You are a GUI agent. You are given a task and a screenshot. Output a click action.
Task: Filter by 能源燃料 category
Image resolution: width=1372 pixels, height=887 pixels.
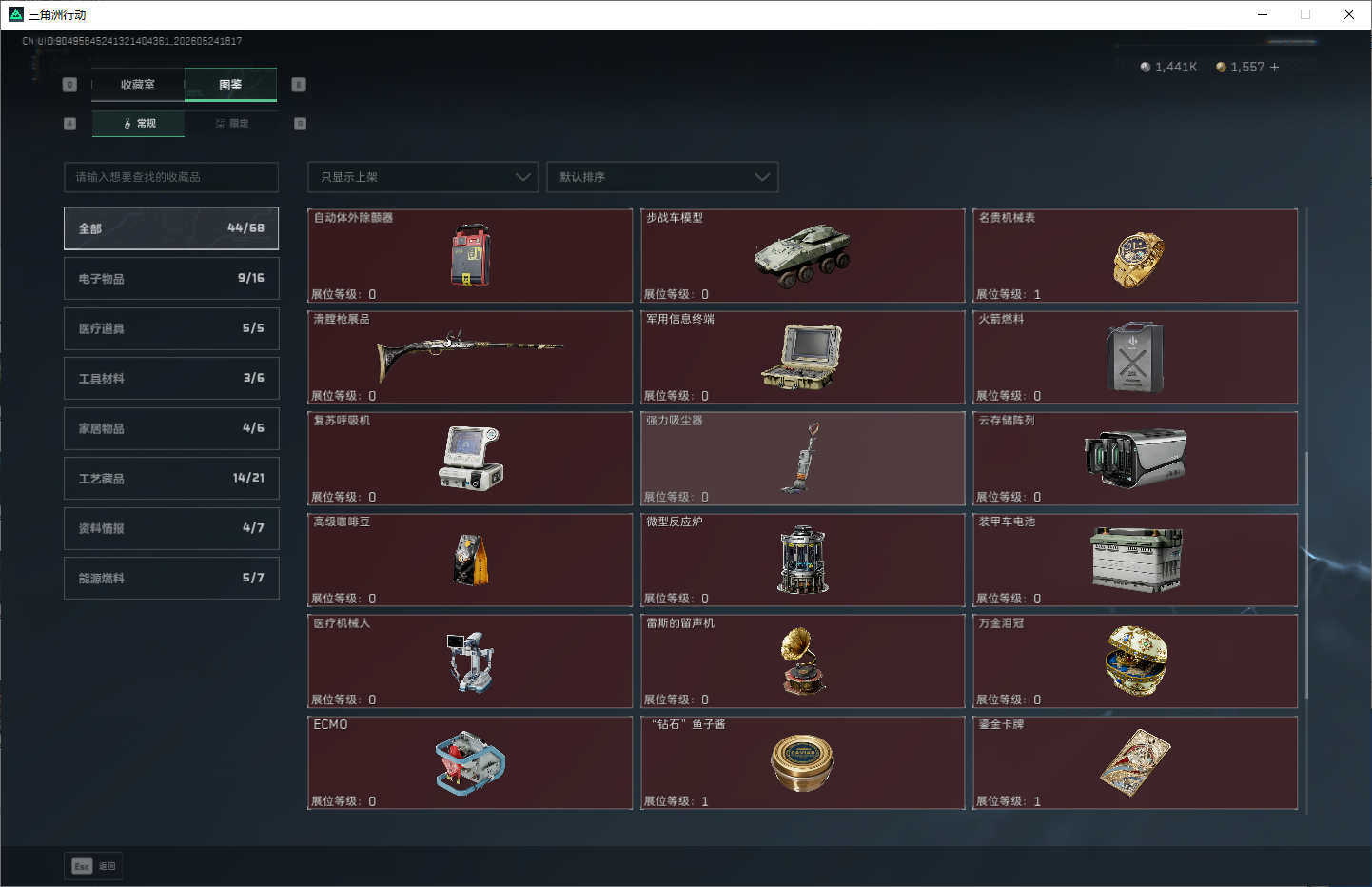click(171, 578)
